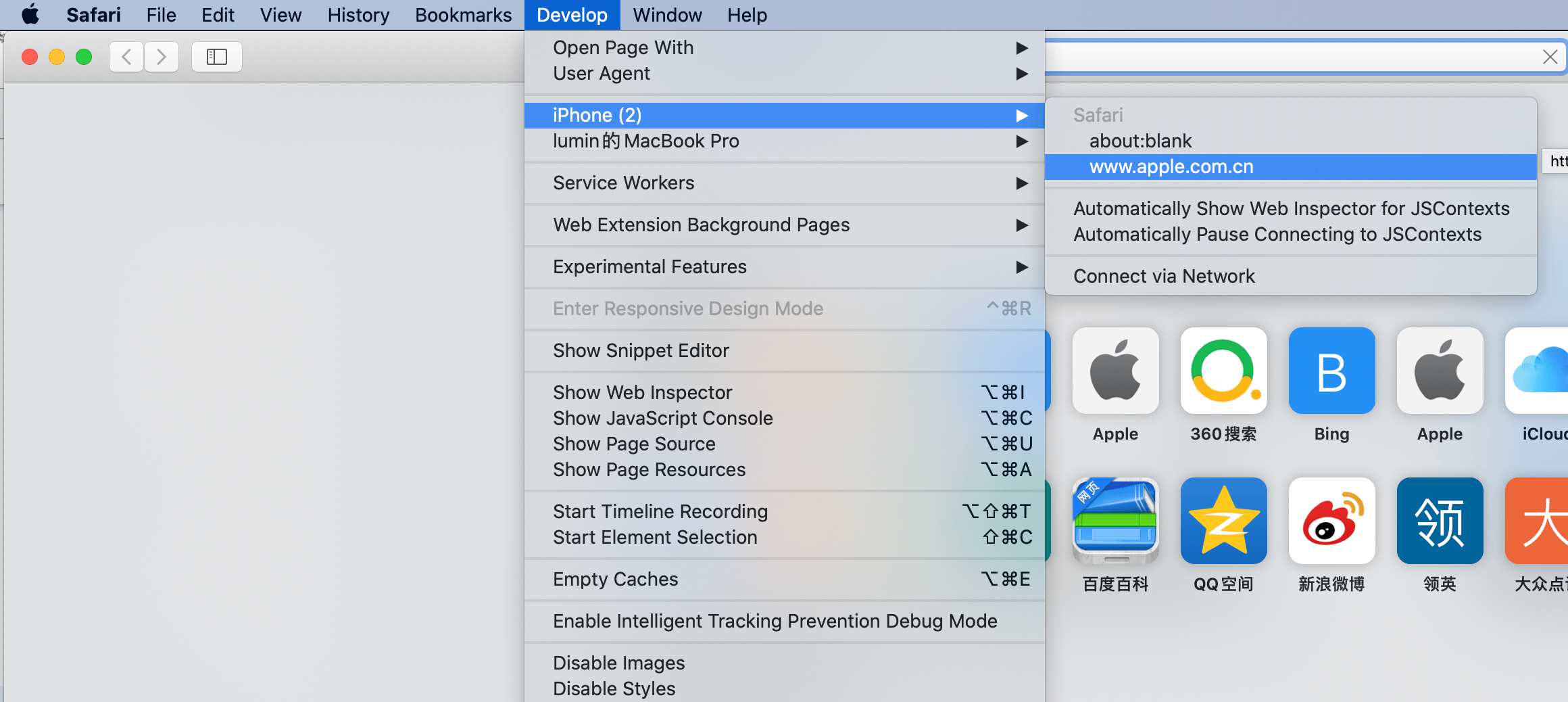Expand the User Agent submenu
This screenshot has height=702, width=1568.
pos(601,73)
